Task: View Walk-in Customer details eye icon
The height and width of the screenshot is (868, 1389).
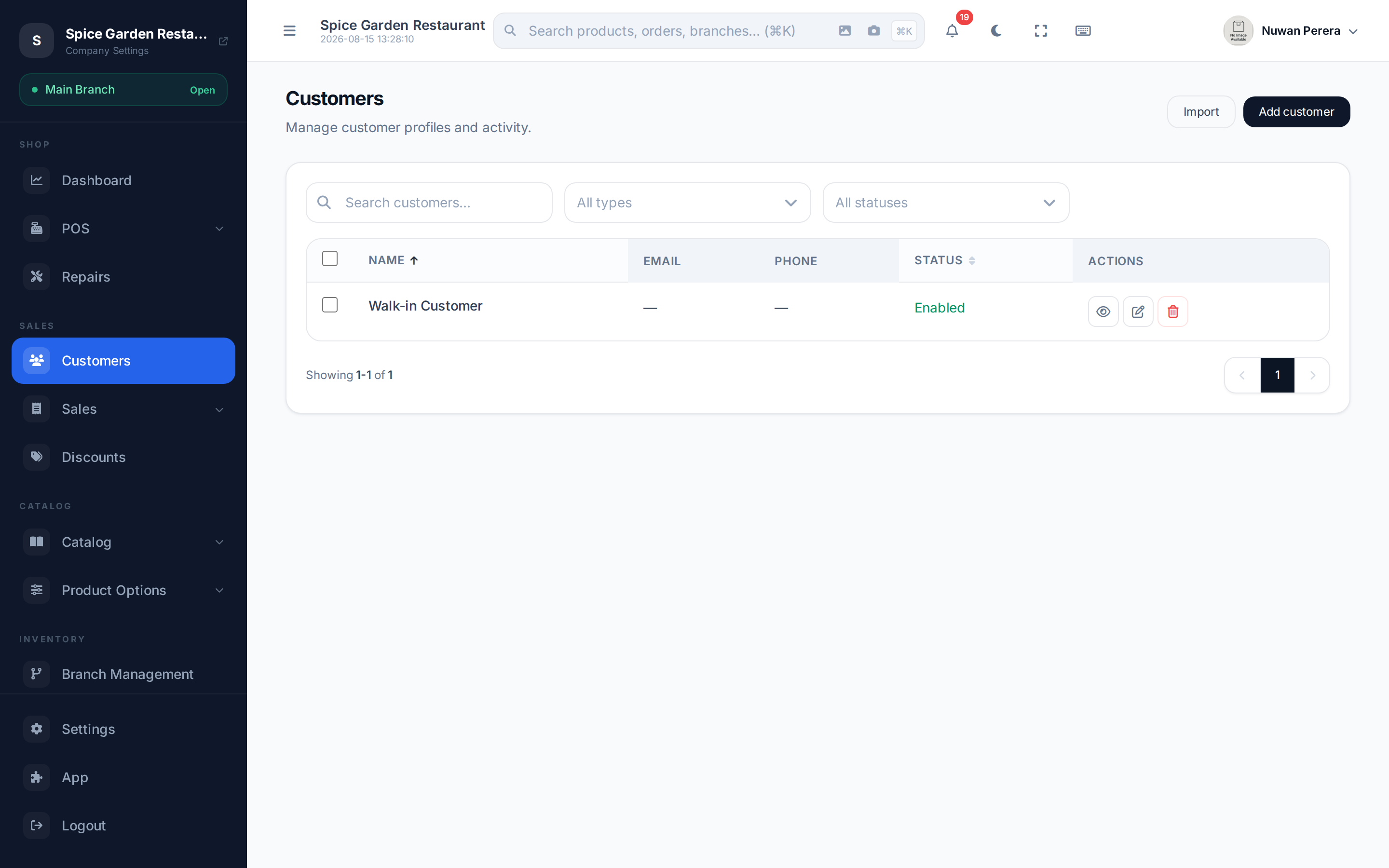Action: click(1103, 312)
